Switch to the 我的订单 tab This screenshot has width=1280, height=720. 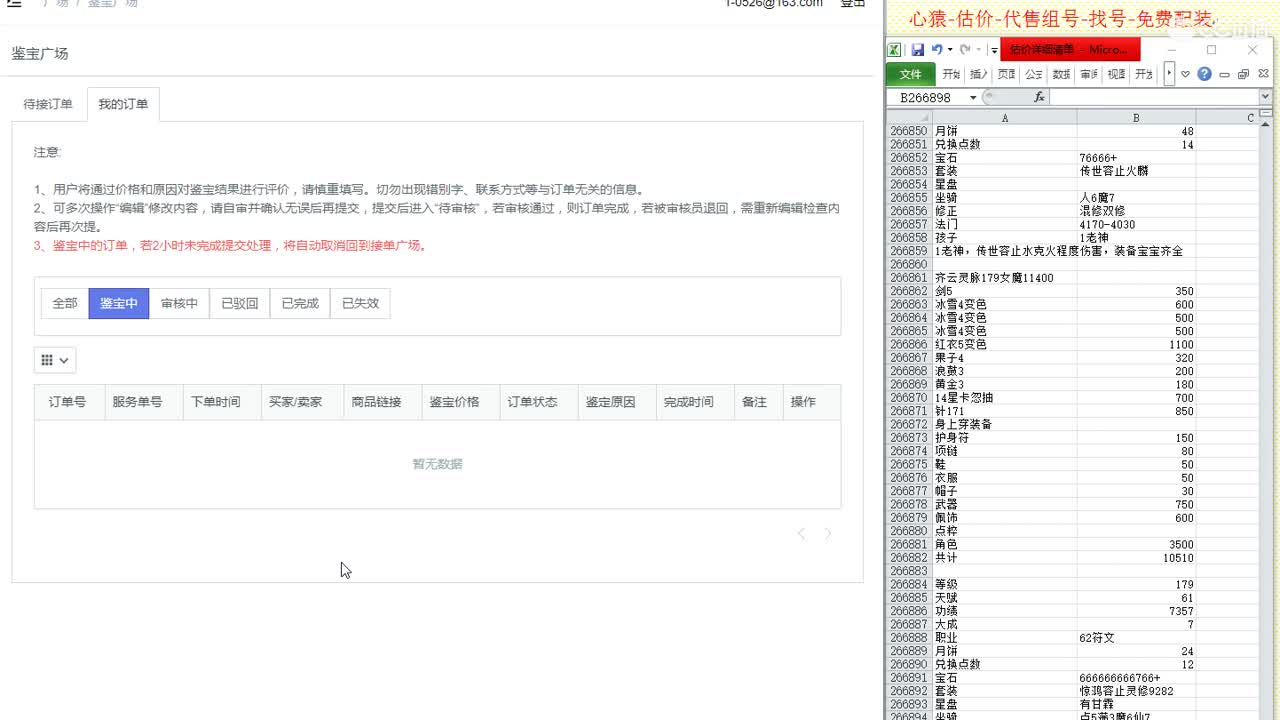click(123, 104)
